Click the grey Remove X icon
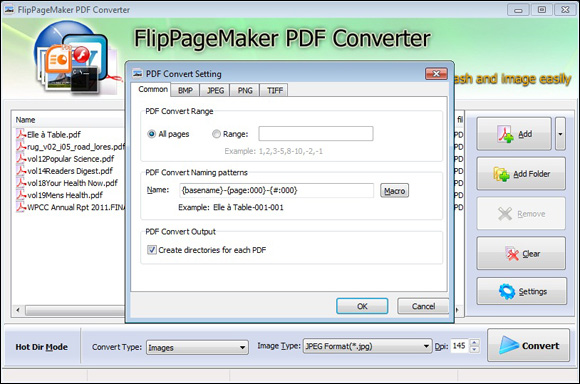 (x=505, y=214)
